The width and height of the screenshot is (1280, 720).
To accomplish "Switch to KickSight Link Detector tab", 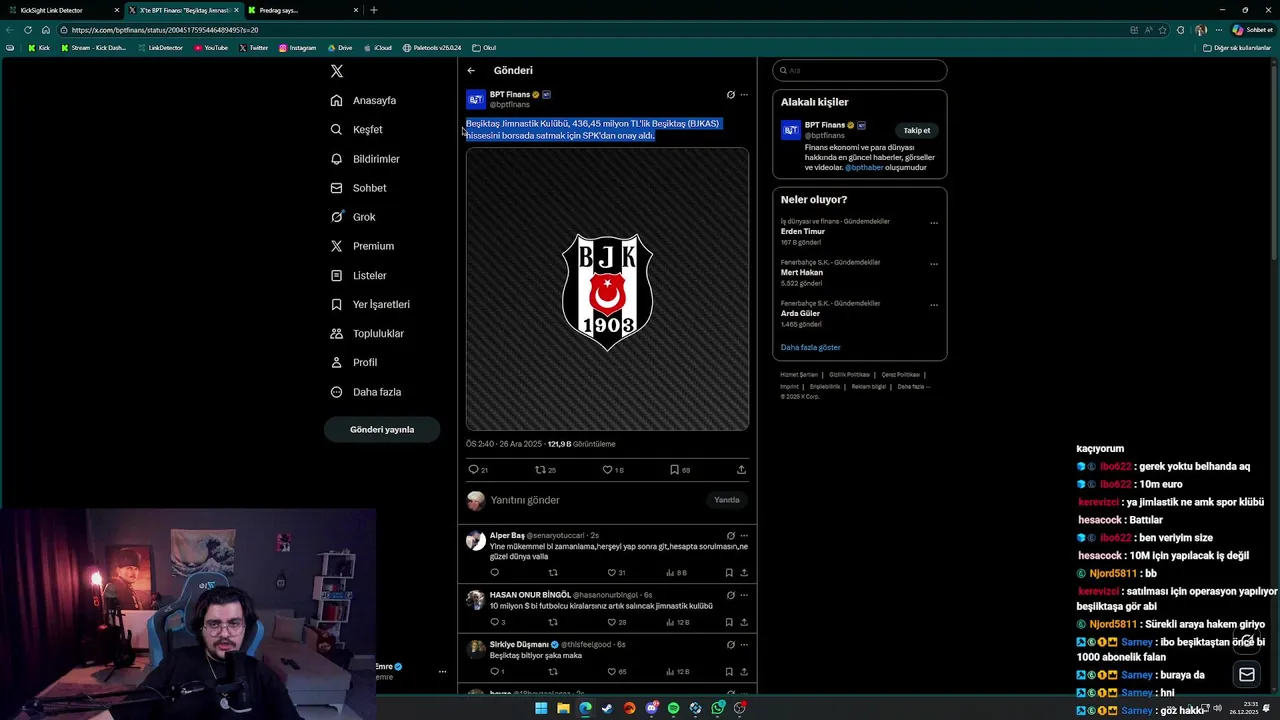I will coord(64,10).
